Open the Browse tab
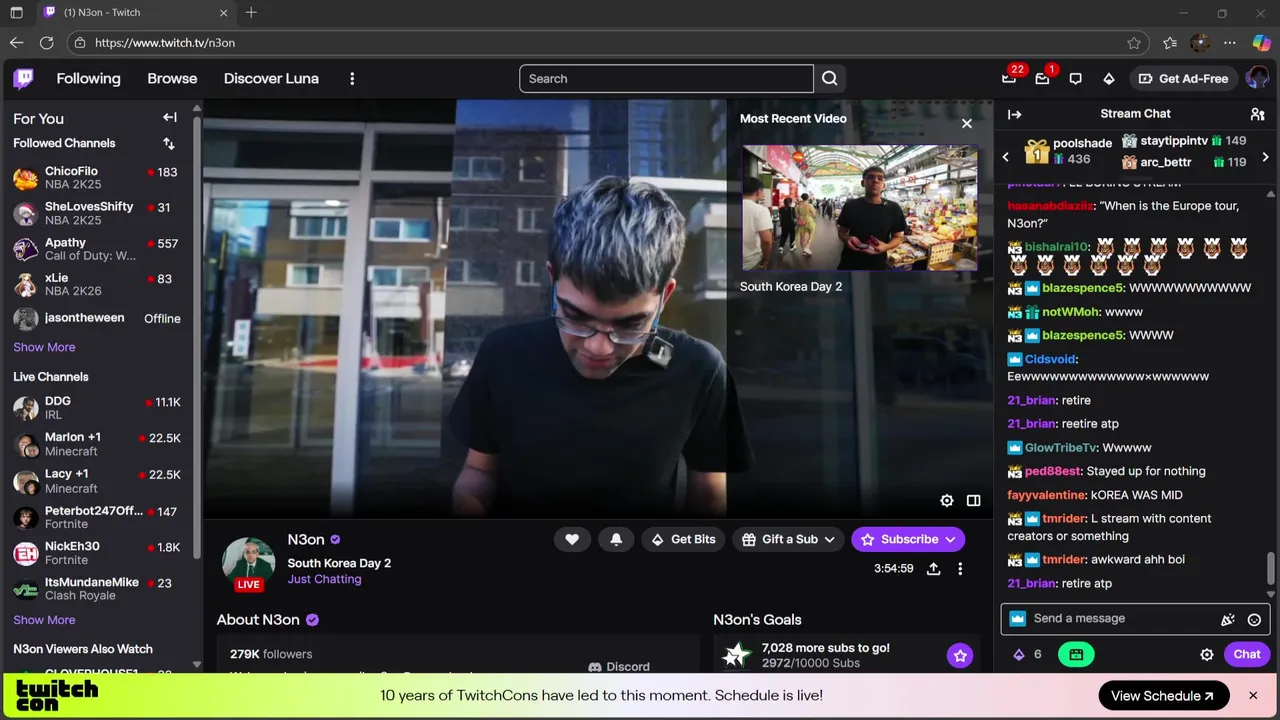Image resolution: width=1280 pixels, height=720 pixels. click(x=172, y=78)
